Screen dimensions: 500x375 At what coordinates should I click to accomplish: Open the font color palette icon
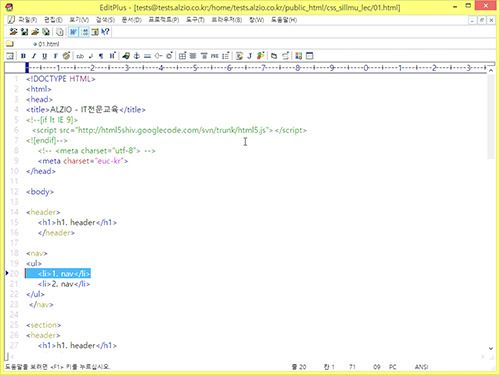(66, 56)
